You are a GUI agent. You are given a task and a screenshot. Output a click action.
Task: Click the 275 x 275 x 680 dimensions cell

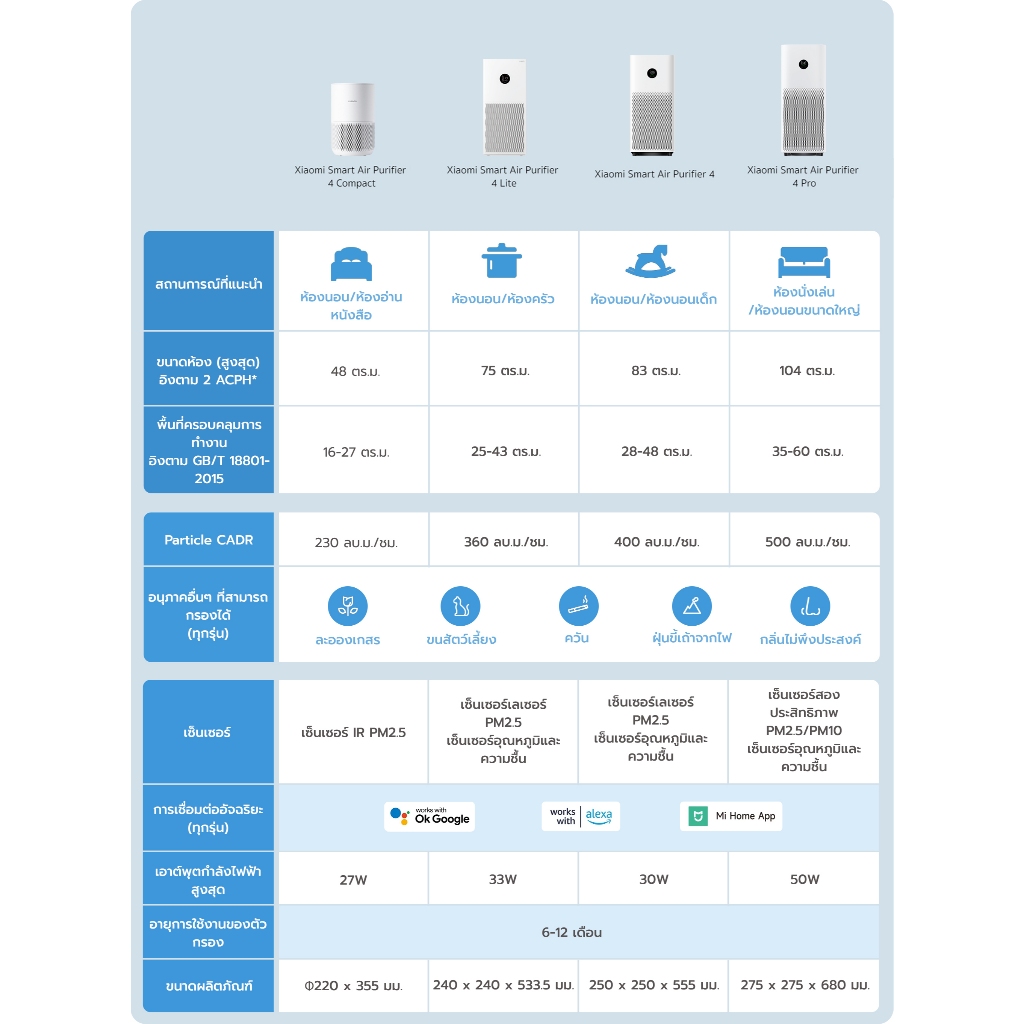[805, 985]
